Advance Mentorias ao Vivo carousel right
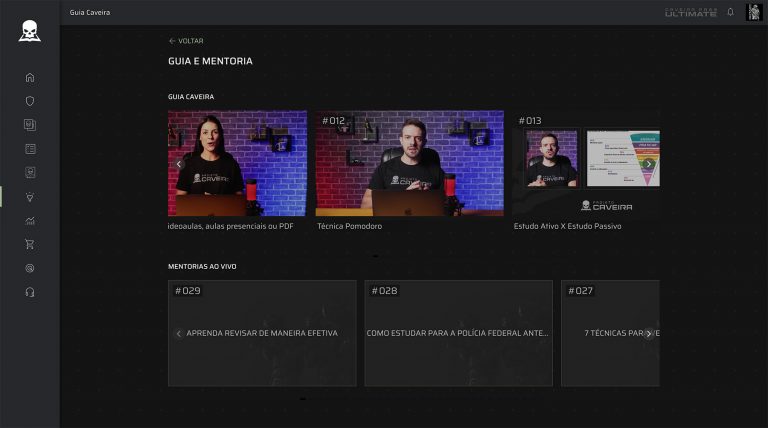This screenshot has width=768, height=428. (648, 333)
